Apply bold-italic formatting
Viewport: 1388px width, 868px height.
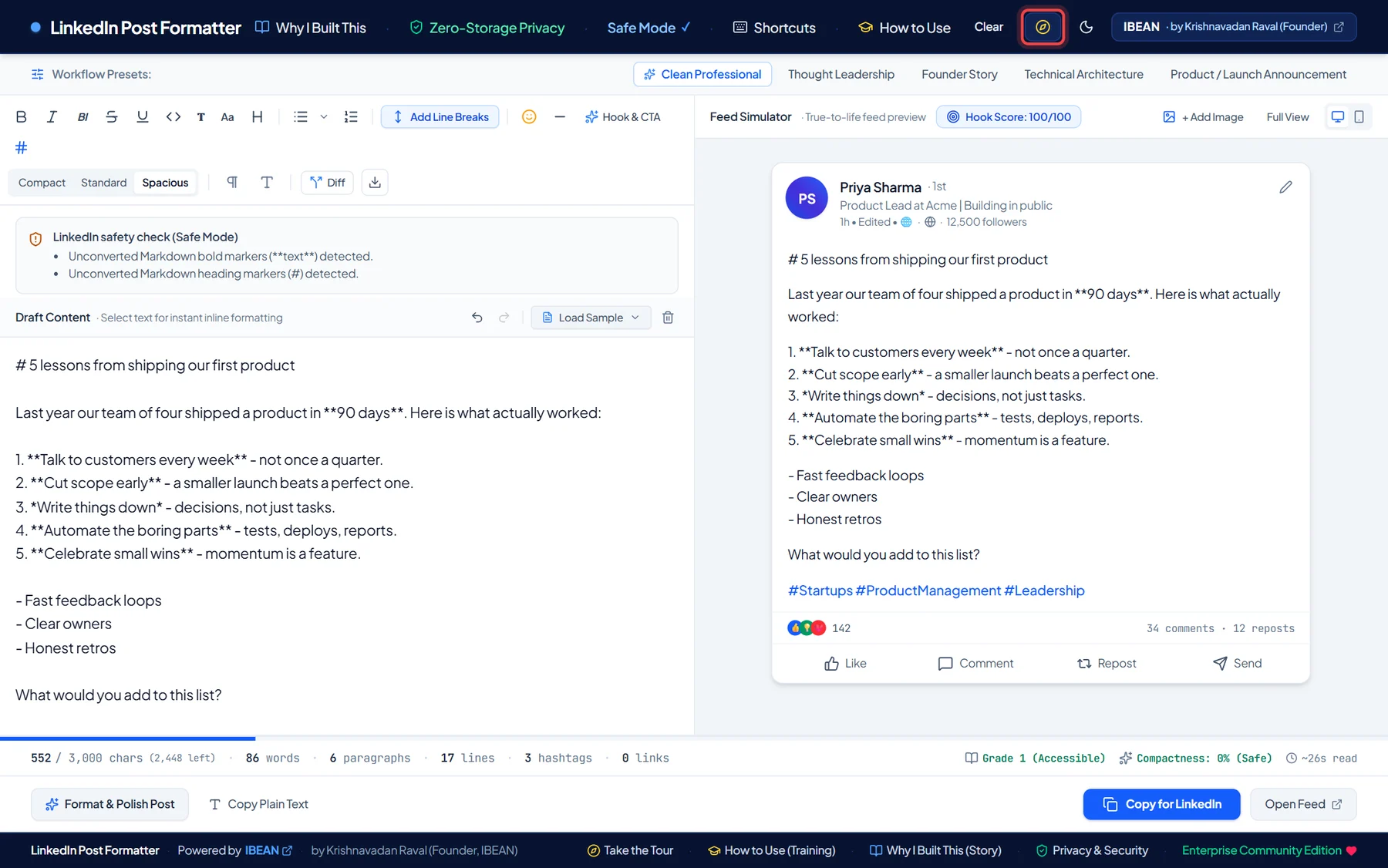click(83, 117)
